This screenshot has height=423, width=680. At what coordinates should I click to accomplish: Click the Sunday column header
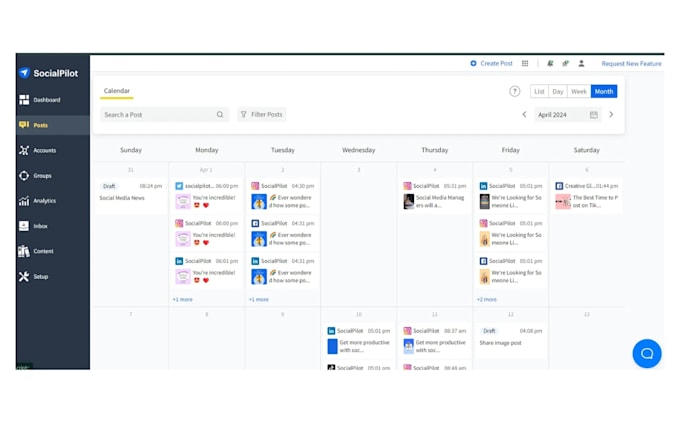pyautogui.click(x=131, y=150)
